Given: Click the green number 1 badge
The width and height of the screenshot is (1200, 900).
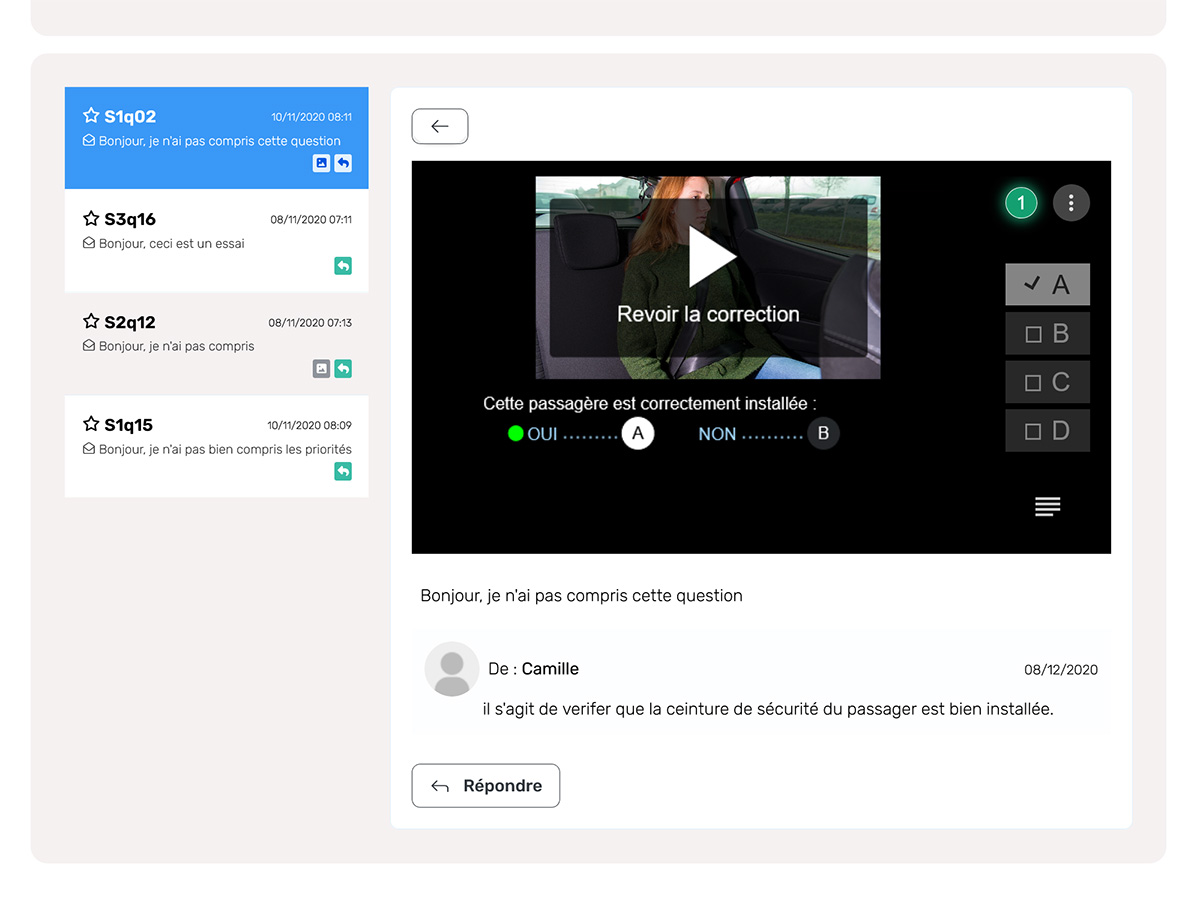Looking at the screenshot, I should (1021, 203).
